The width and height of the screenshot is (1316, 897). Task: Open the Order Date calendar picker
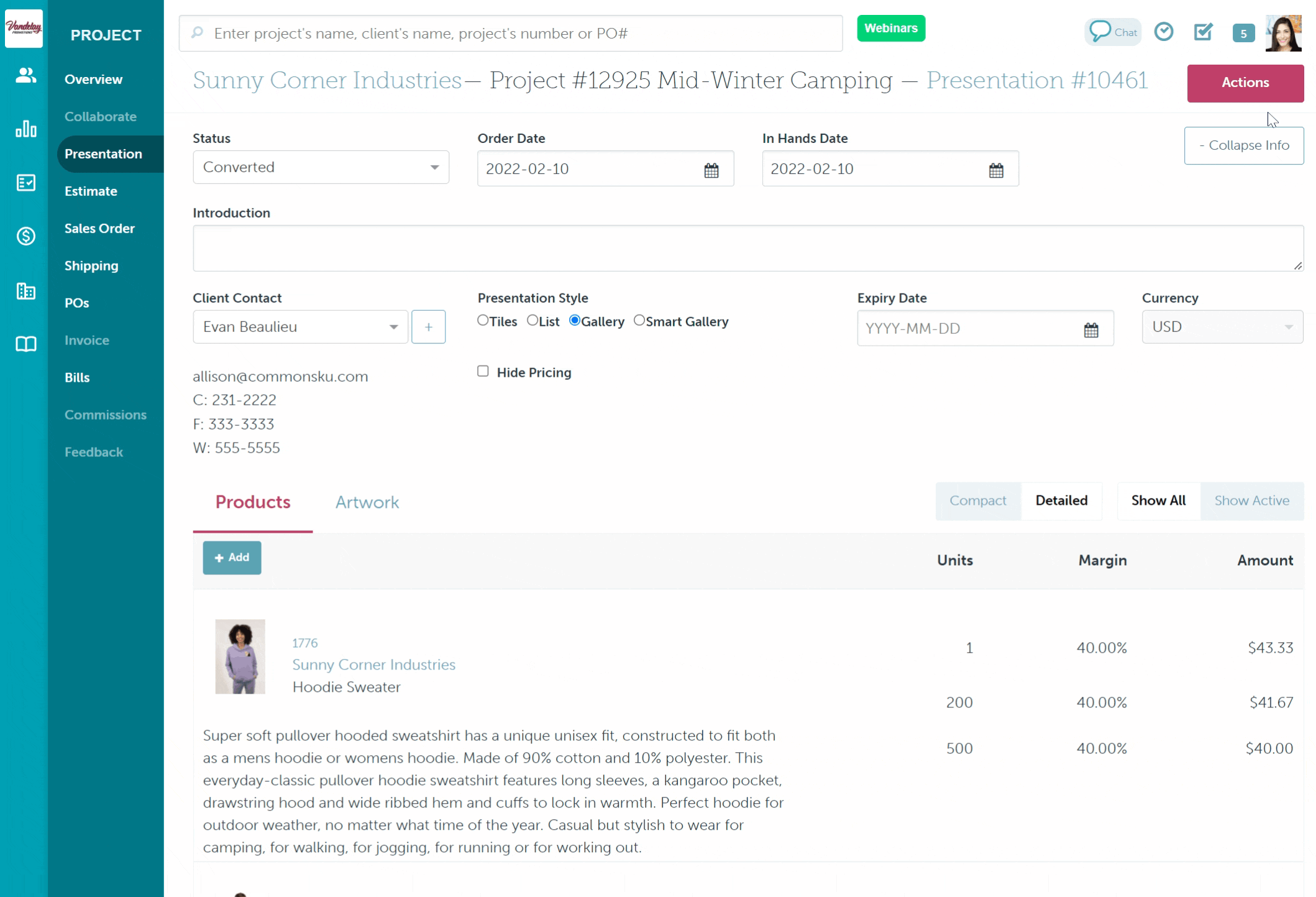pyautogui.click(x=711, y=170)
